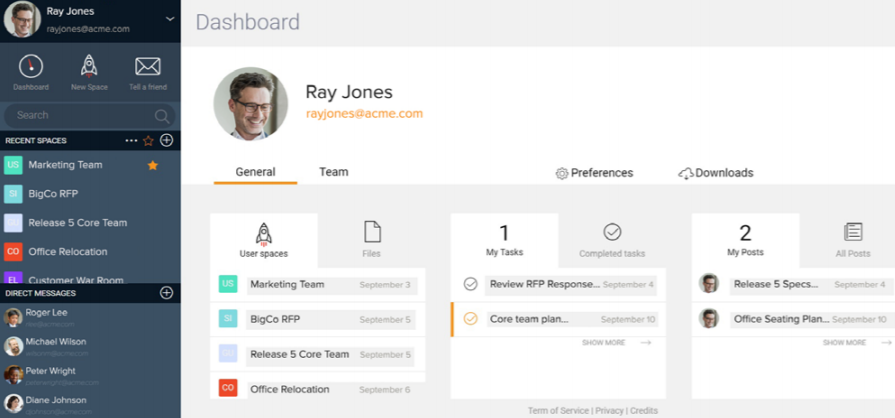Click the add button beside Recent Spaces
This screenshot has height=418, width=895.
point(167,140)
